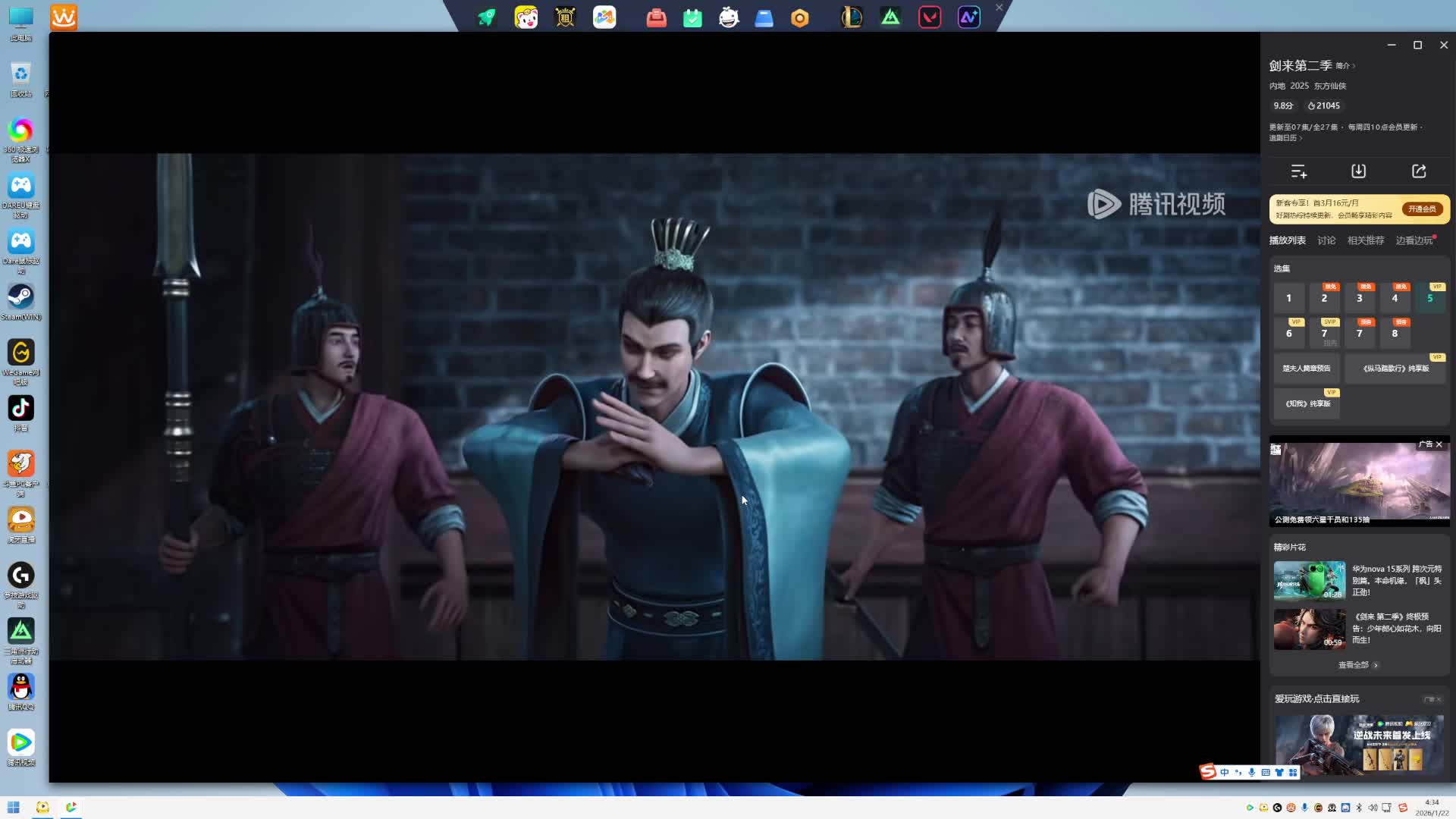The height and width of the screenshot is (819, 1456).
Task: Click the share icon
Action: click(x=1419, y=171)
